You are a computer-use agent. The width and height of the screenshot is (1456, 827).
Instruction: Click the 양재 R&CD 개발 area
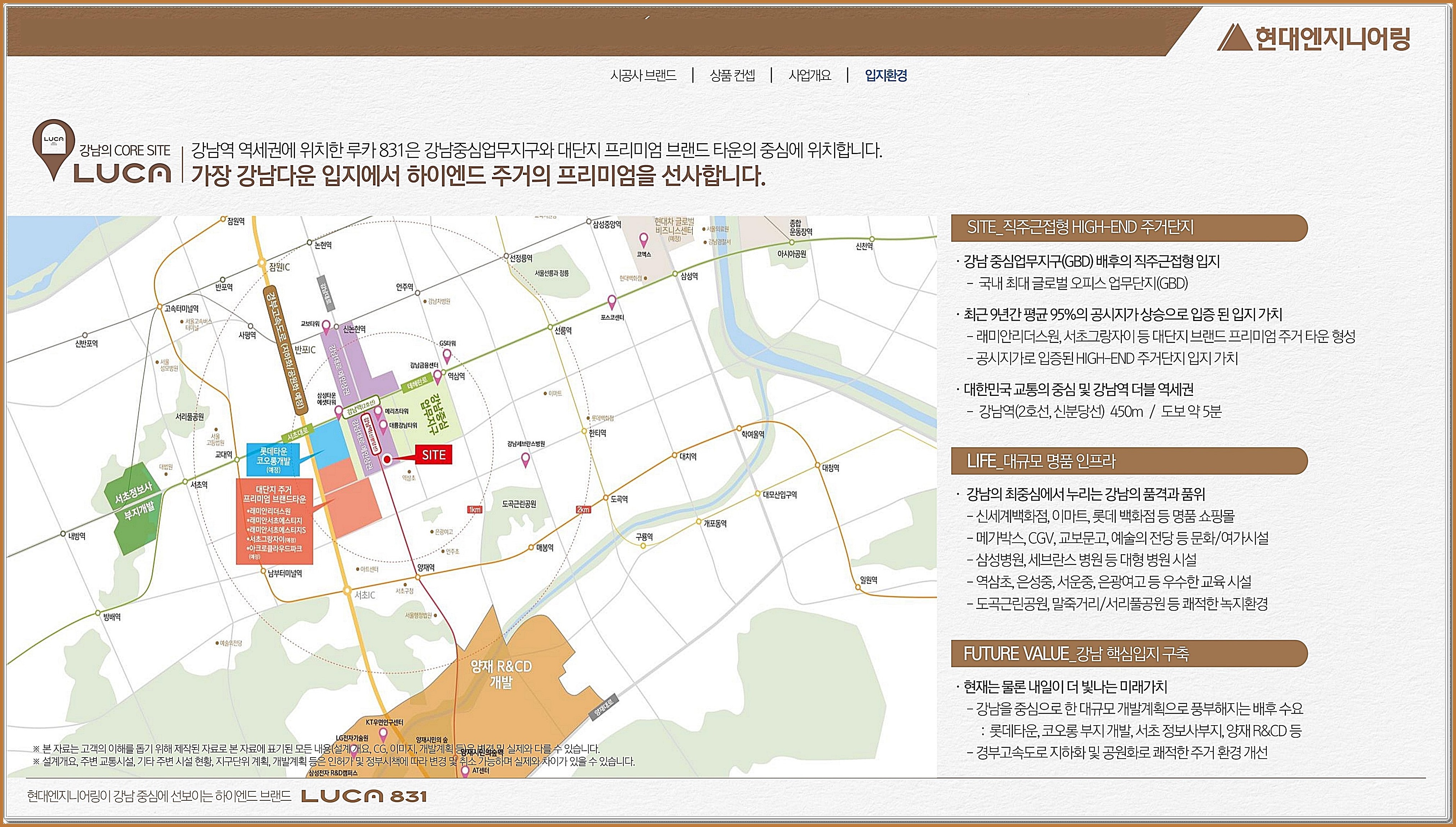(501, 674)
